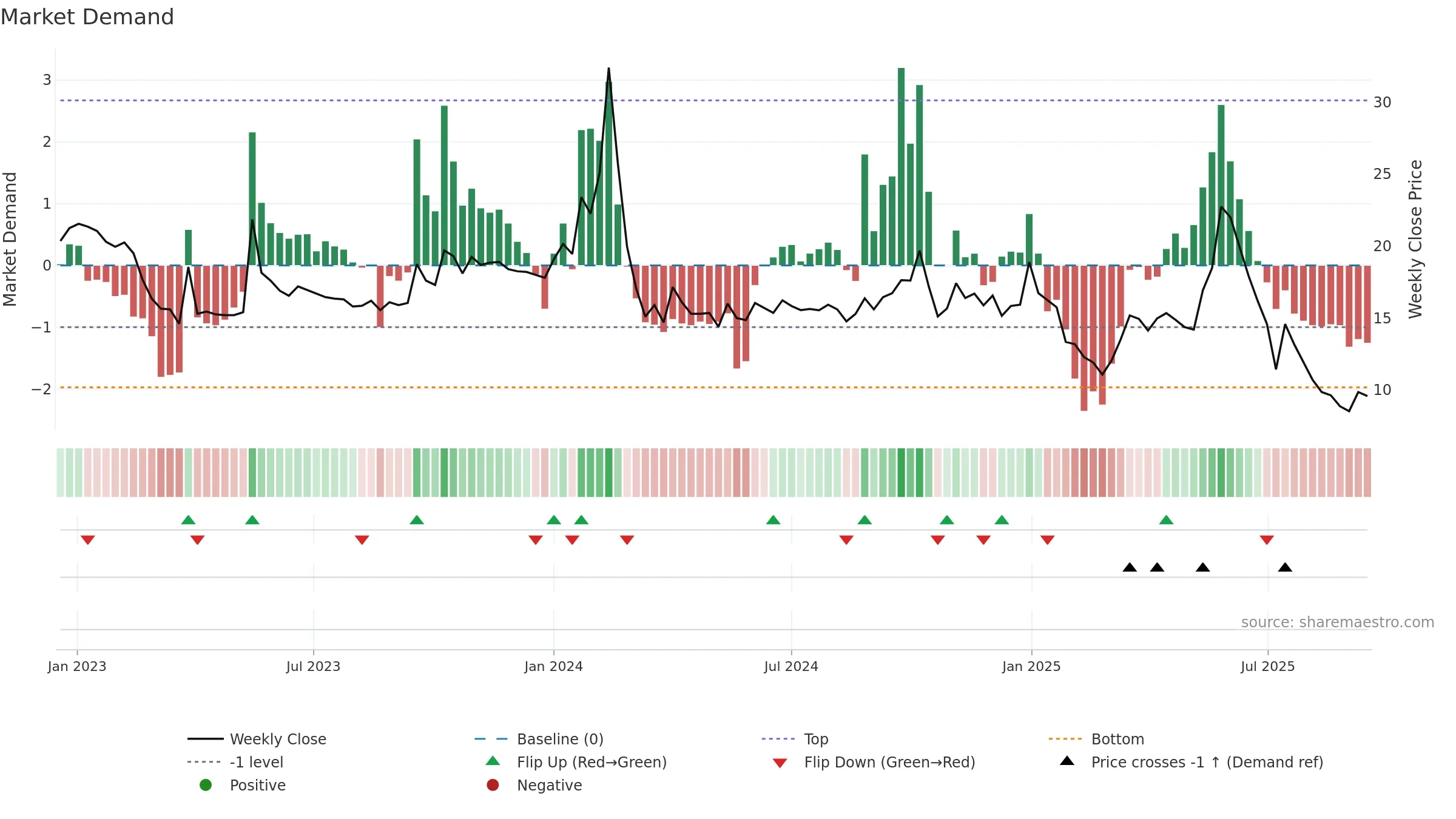
Task: Click the black triangle legend icon
Action: pyautogui.click(x=1067, y=761)
